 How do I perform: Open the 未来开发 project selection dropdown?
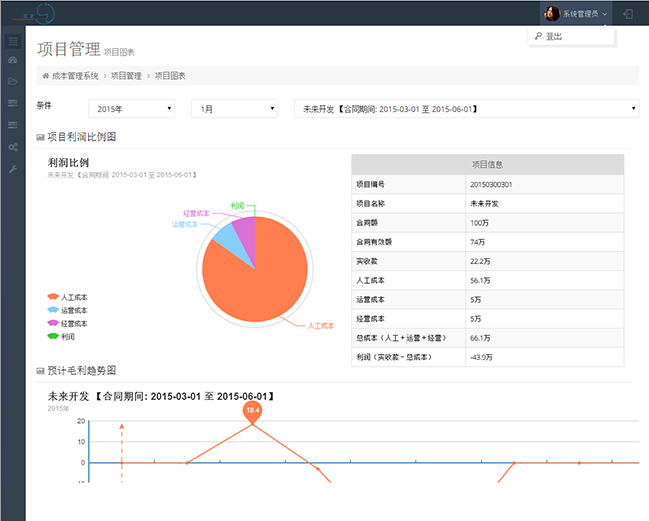click(466, 108)
